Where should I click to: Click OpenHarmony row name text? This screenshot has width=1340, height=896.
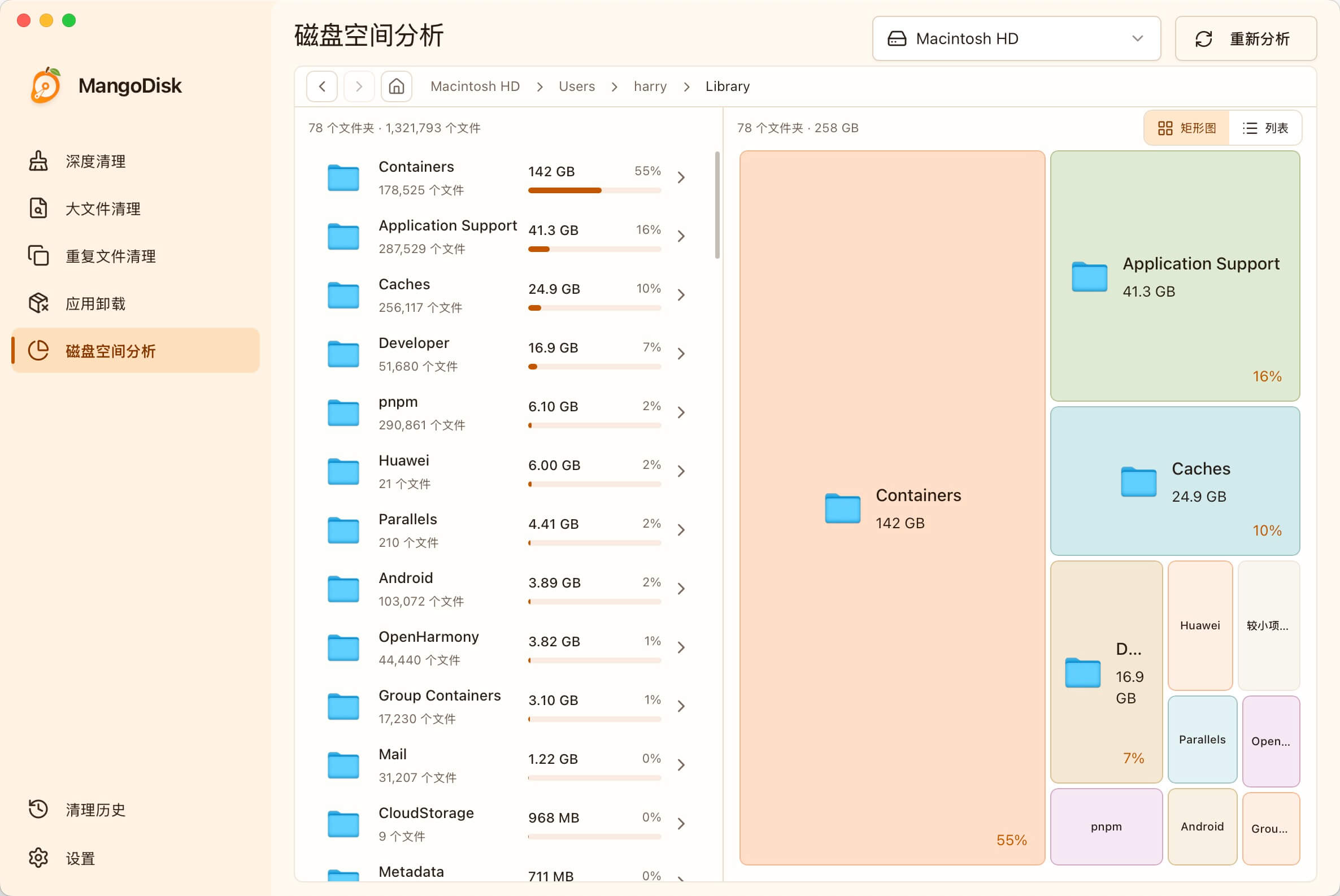pyautogui.click(x=429, y=637)
